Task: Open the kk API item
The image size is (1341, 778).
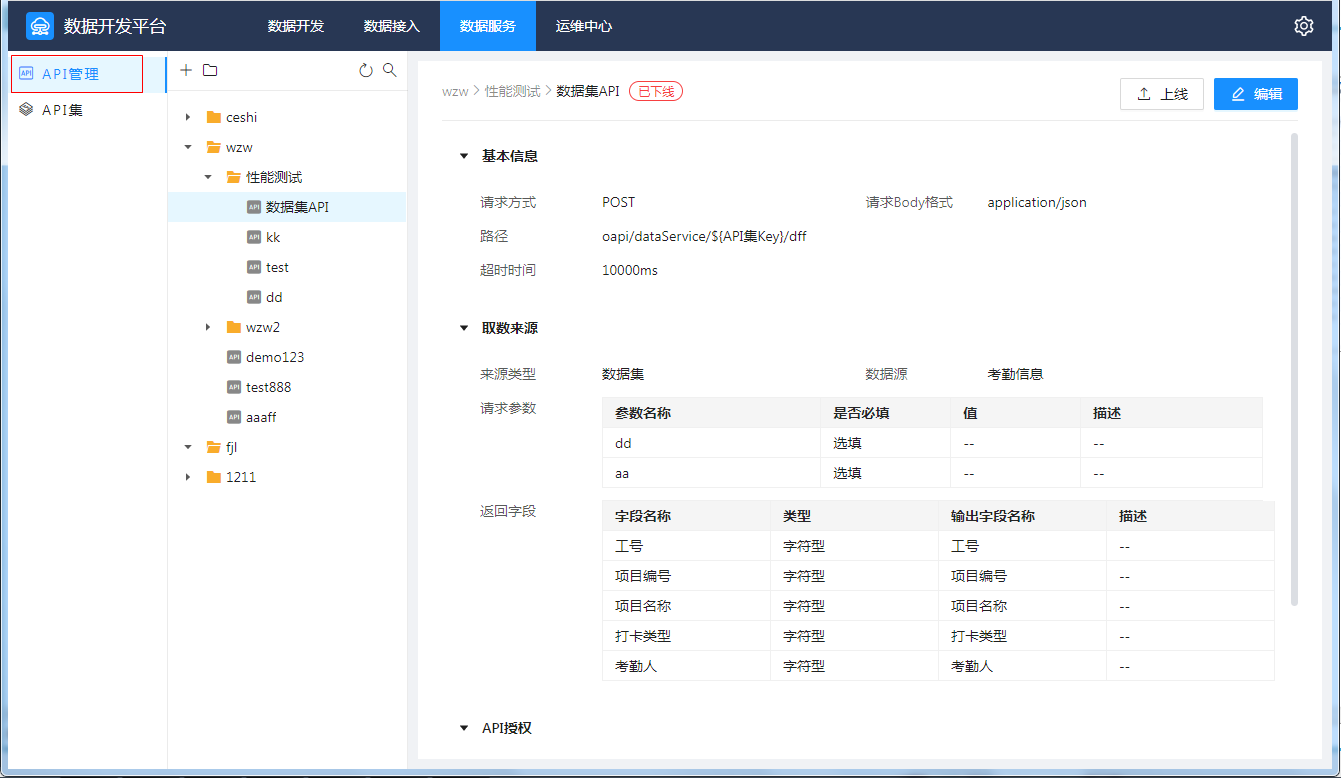Action: click(273, 237)
